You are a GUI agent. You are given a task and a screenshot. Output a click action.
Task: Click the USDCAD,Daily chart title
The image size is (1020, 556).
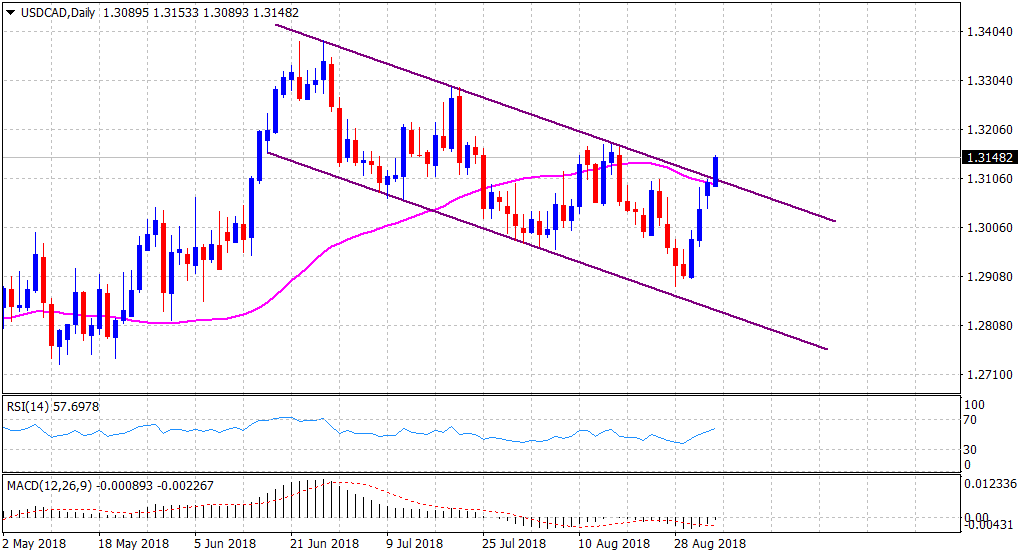[48, 12]
